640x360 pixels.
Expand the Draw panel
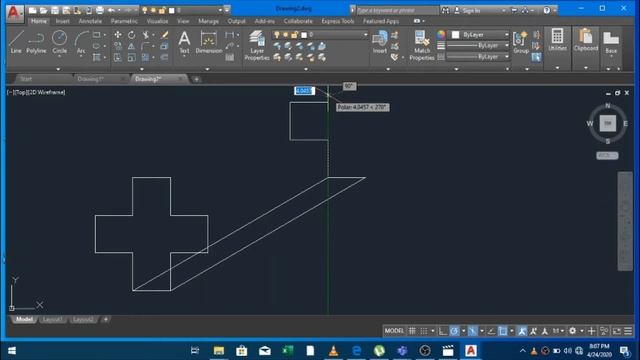click(x=58, y=69)
